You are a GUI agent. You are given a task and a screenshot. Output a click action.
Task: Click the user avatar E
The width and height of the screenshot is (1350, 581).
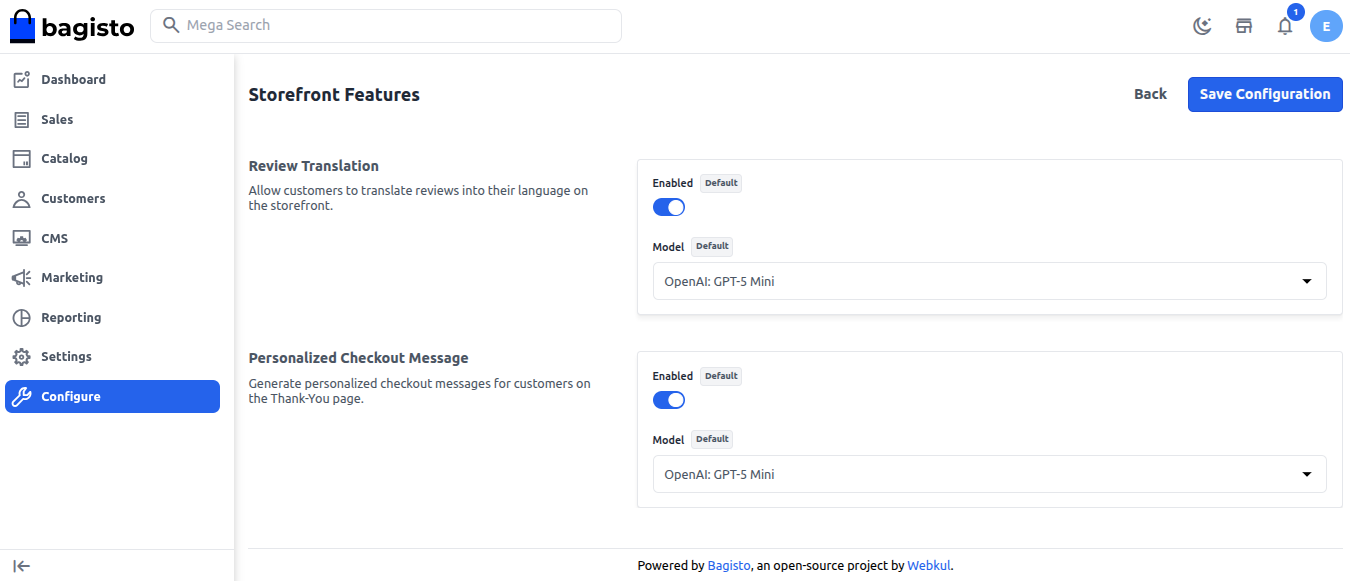1326,26
